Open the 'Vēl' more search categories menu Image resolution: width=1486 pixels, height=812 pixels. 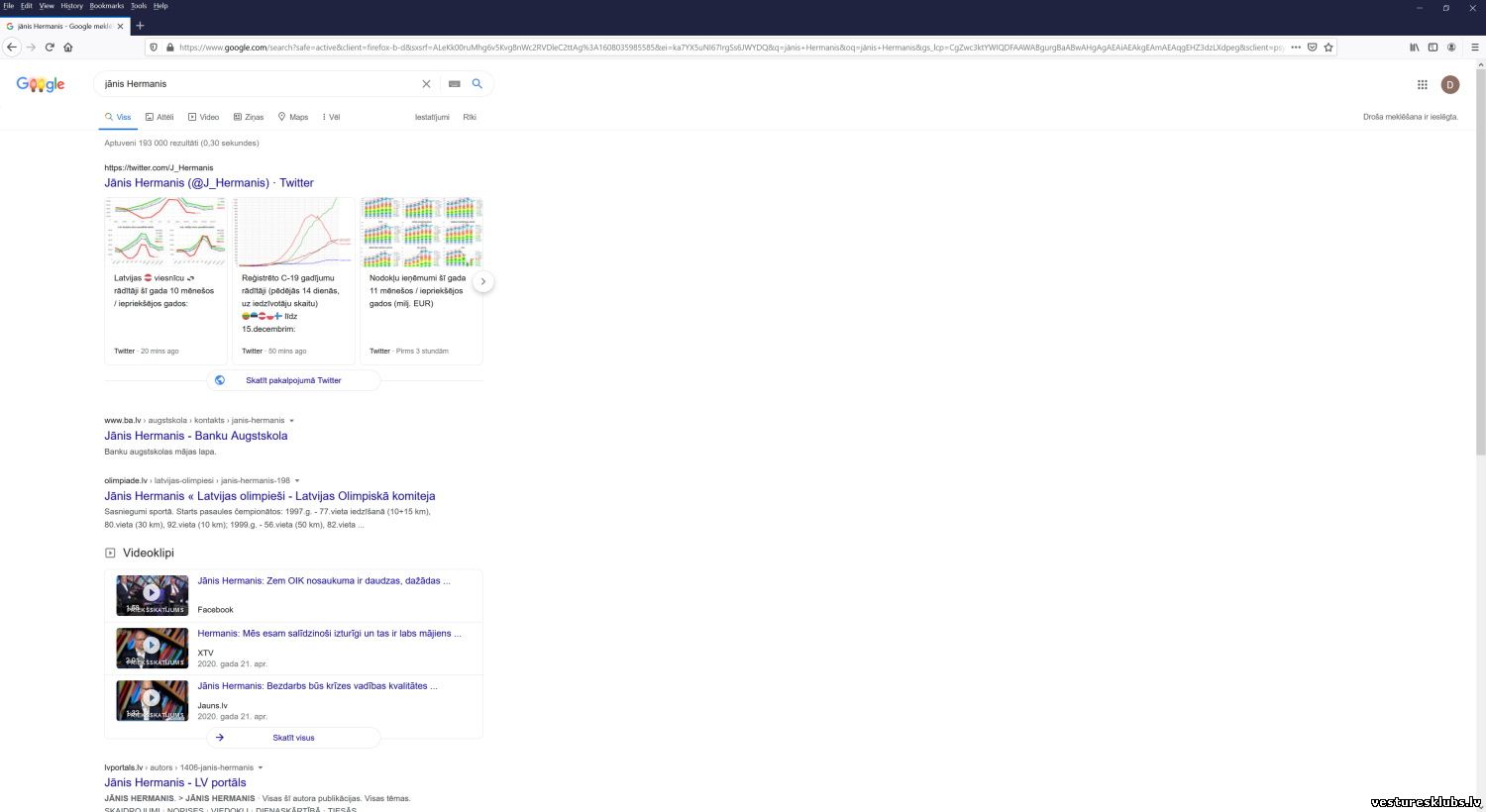[331, 117]
